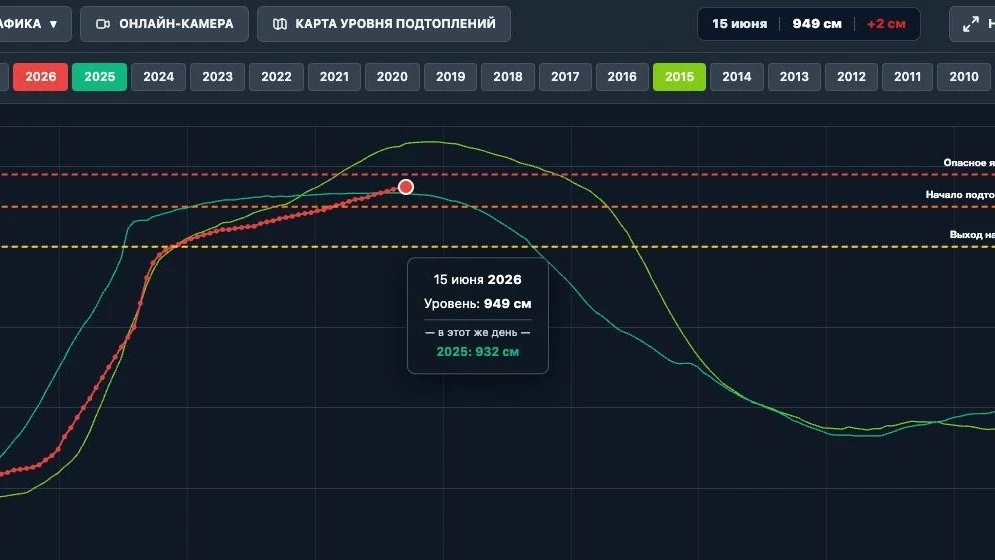Enable the 2012 year series
995x560 pixels.
pyautogui.click(x=852, y=77)
